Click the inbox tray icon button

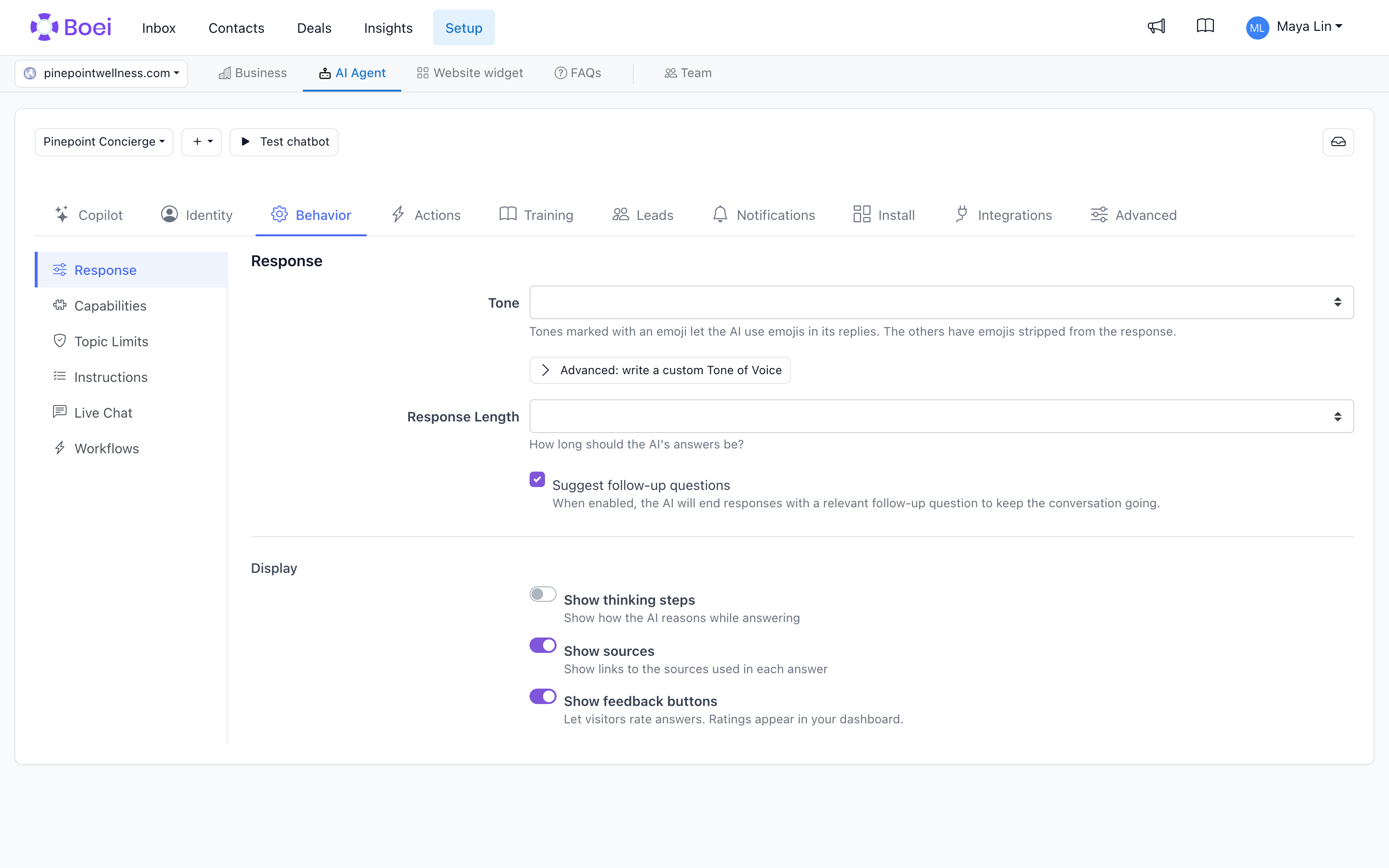pos(1338,142)
